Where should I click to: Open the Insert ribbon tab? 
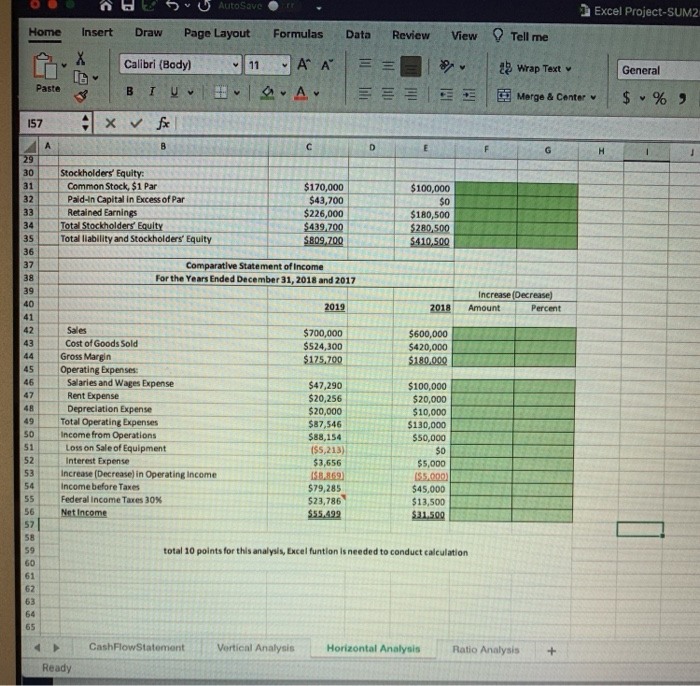pos(97,33)
